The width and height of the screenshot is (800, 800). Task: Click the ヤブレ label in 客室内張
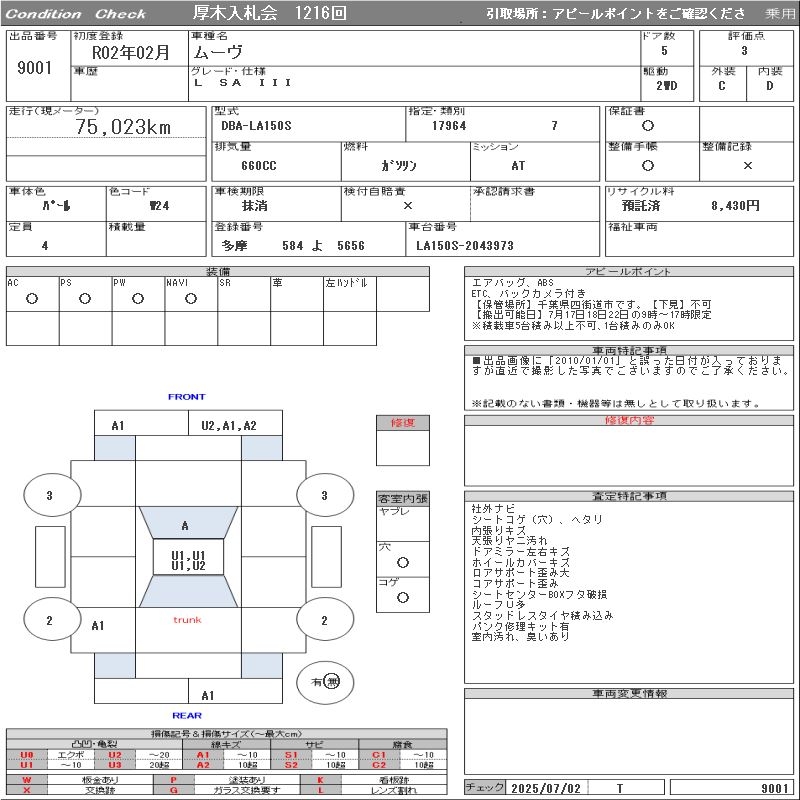(x=394, y=511)
